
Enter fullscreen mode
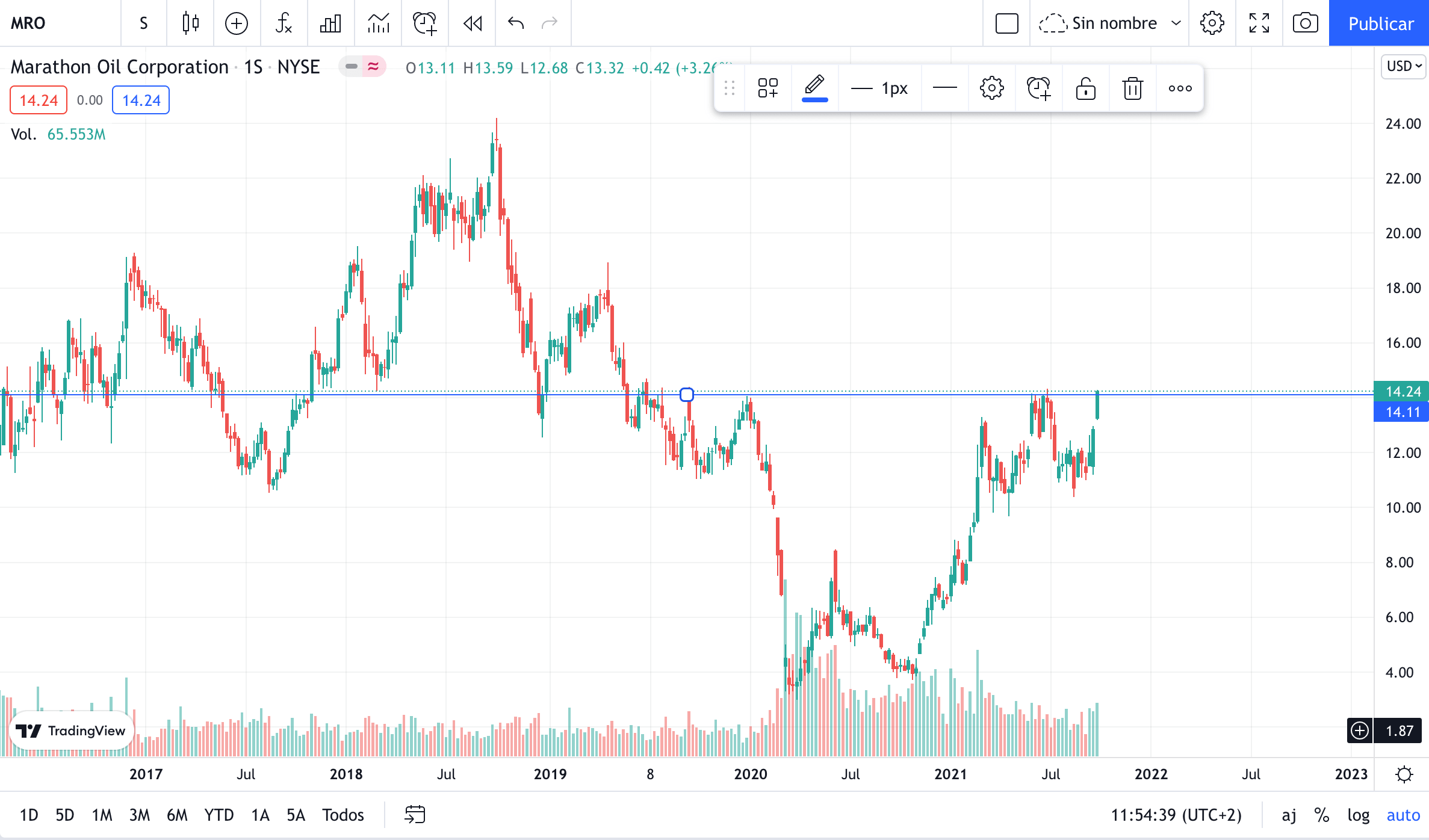point(1259,23)
